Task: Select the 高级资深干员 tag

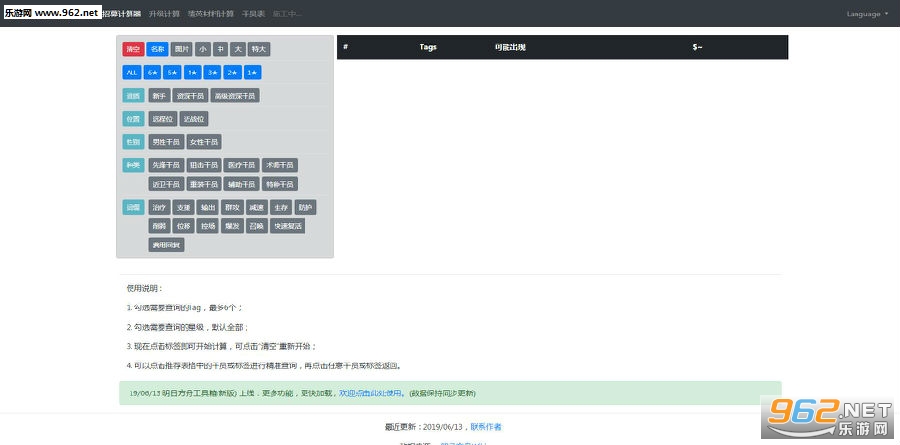Action: coord(235,95)
